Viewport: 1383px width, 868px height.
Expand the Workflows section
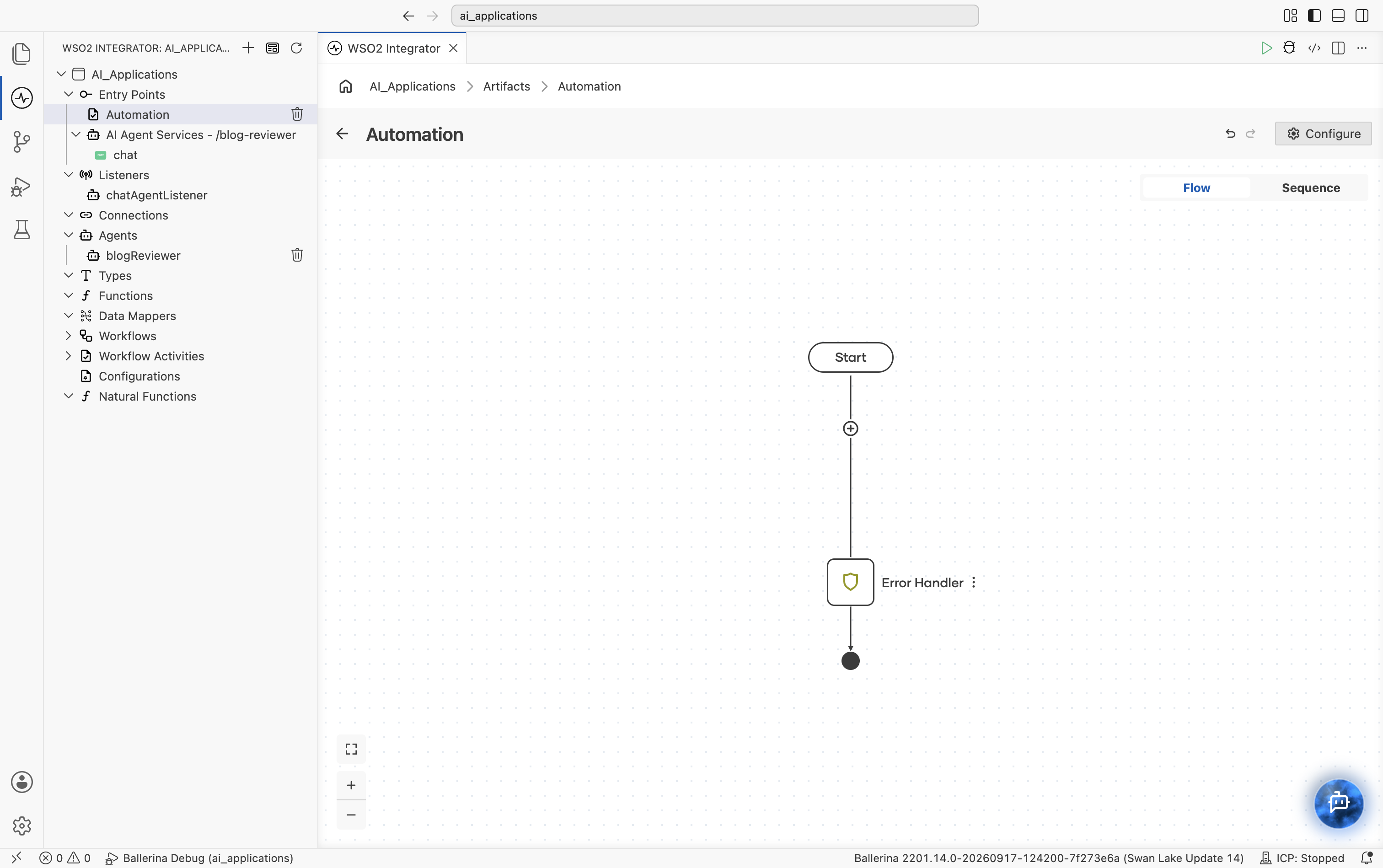(x=68, y=335)
